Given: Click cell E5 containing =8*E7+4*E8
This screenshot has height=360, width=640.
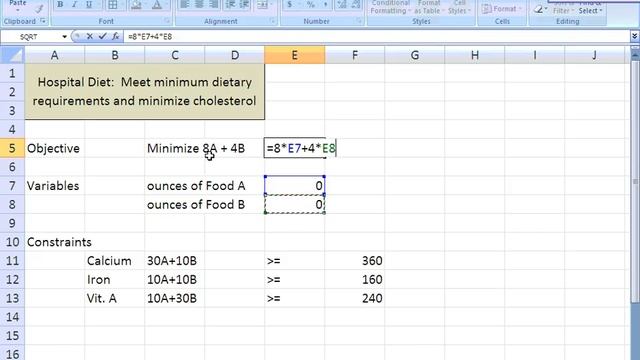Looking at the screenshot, I should [295, 148].
